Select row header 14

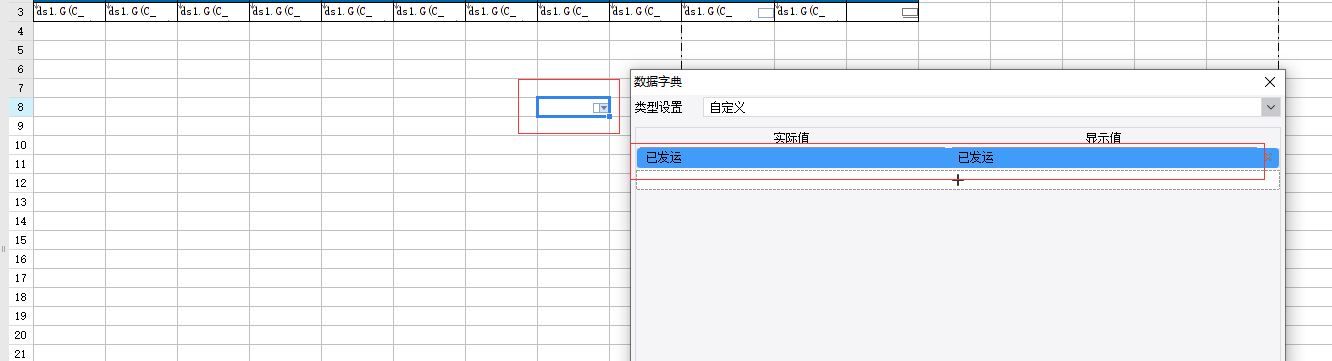tap(21, 221)
